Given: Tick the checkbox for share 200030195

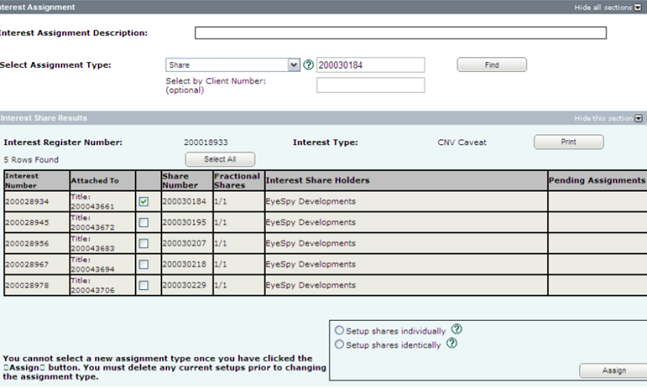Looking at the screenshot, I should [x=144, y=222].
